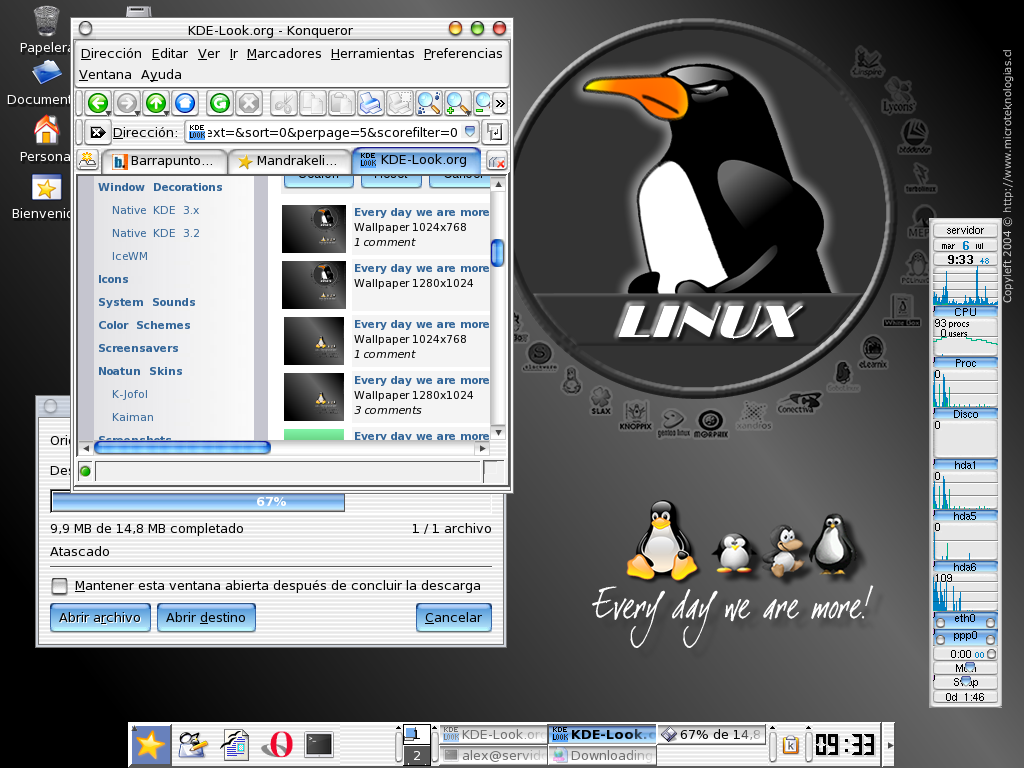This screenshot has width=1024, height=768.
Task: Click the horizontal scrollbar thumb in the page
Action: 182,448
